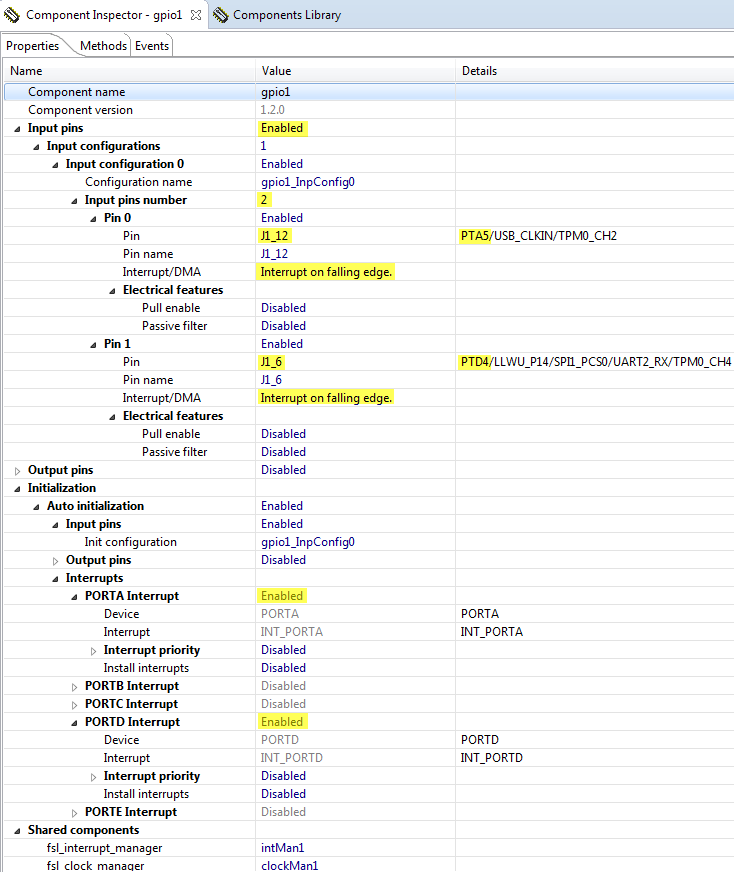The image size is (734, 872).
Task: Toggle the Input pins Enabled highlighted value
Action: pos(282,128)
